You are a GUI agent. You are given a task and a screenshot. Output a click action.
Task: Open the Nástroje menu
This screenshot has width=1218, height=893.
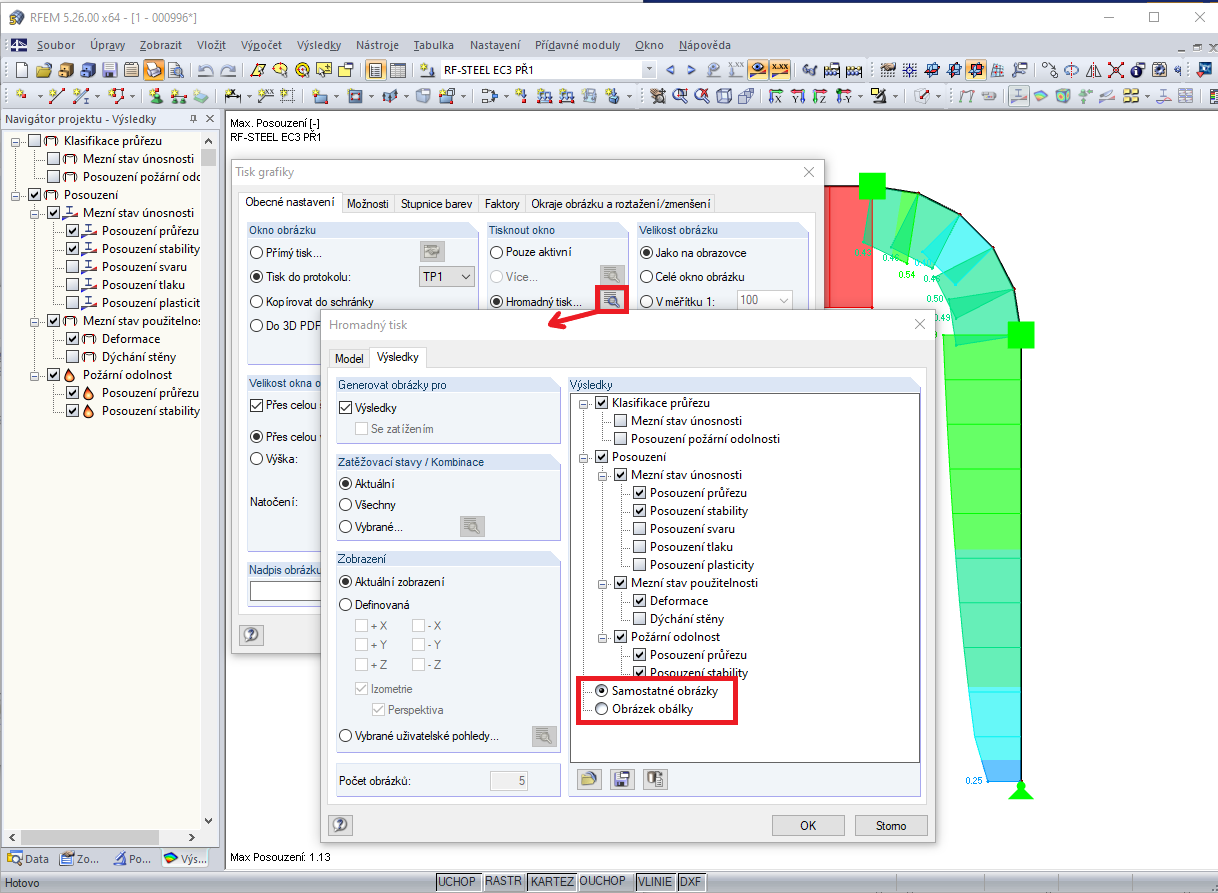[x=377, y=45]
